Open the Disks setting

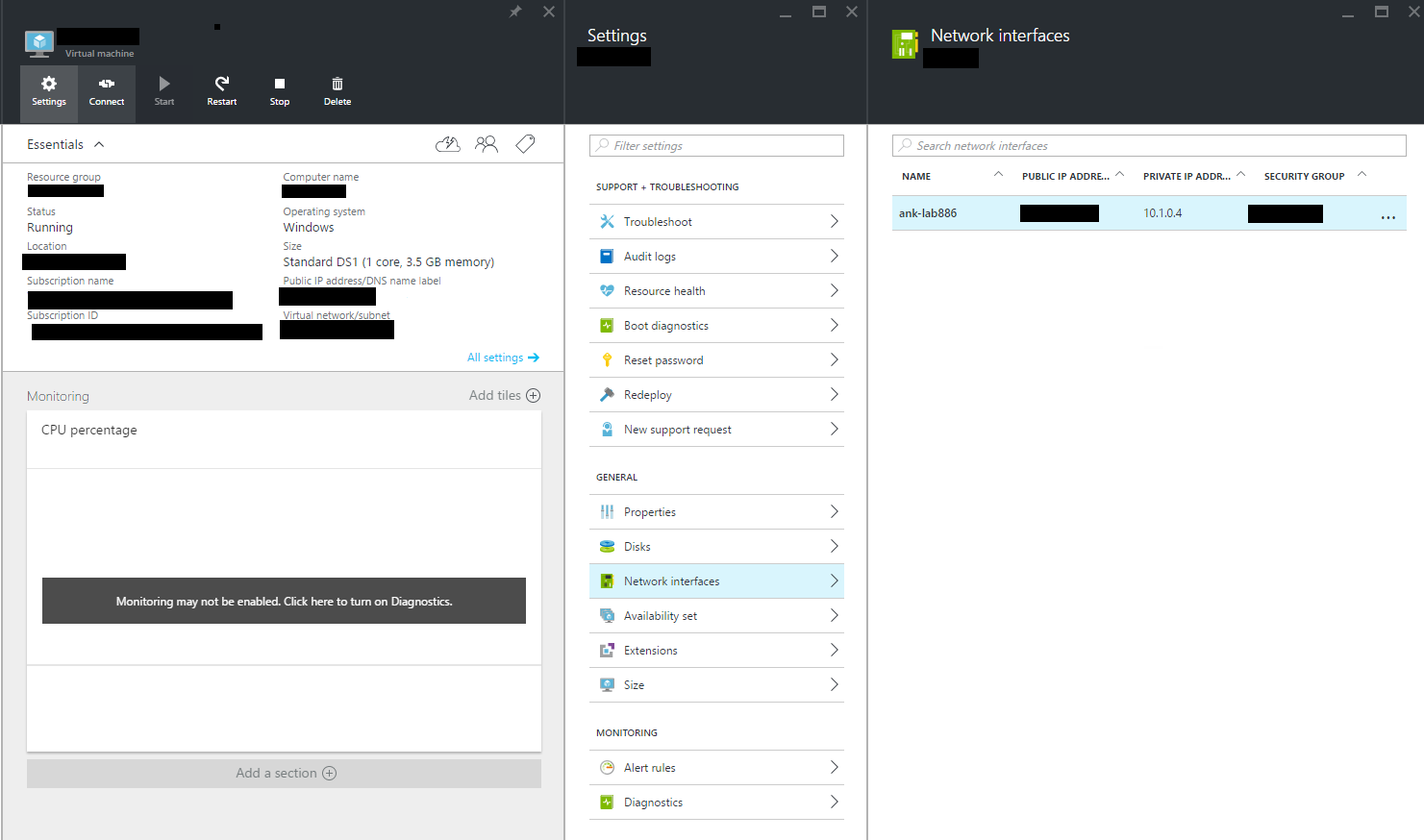(716, 547)
